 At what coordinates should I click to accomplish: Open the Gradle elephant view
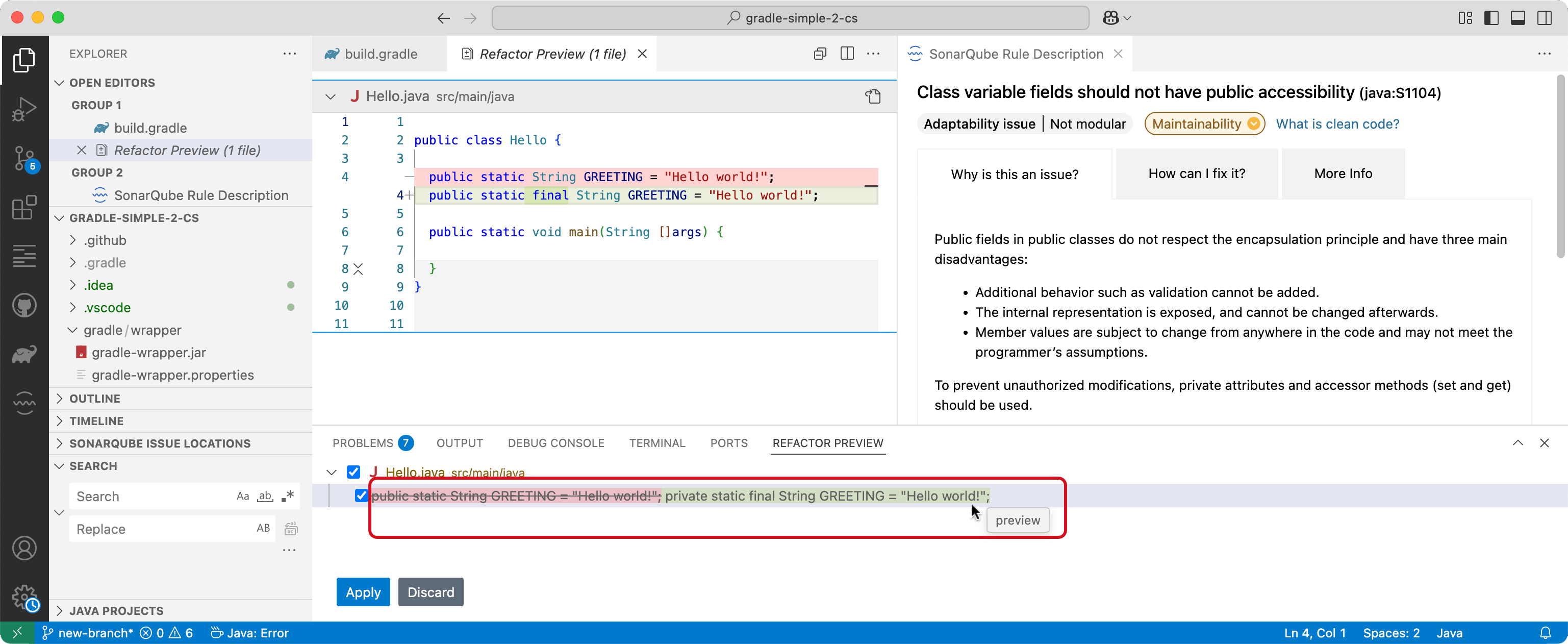click(x=24, y=354)
